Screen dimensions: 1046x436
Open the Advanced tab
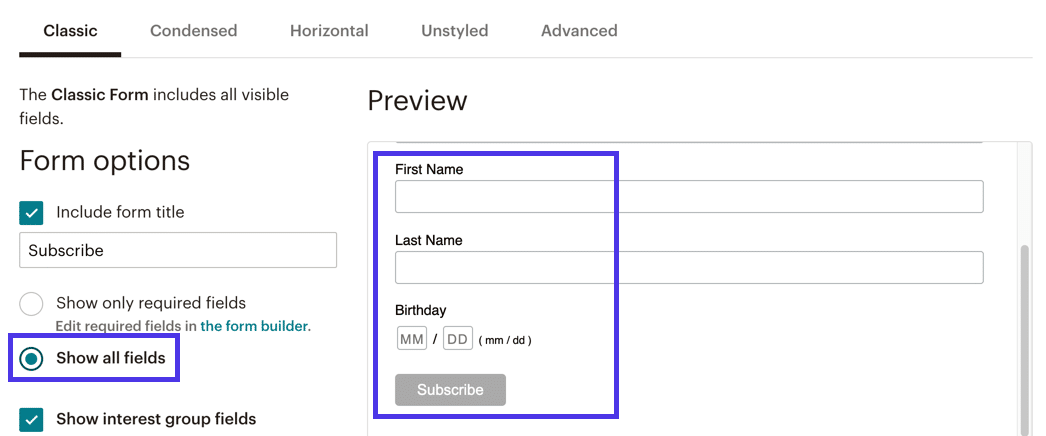(x=579, y=31)
